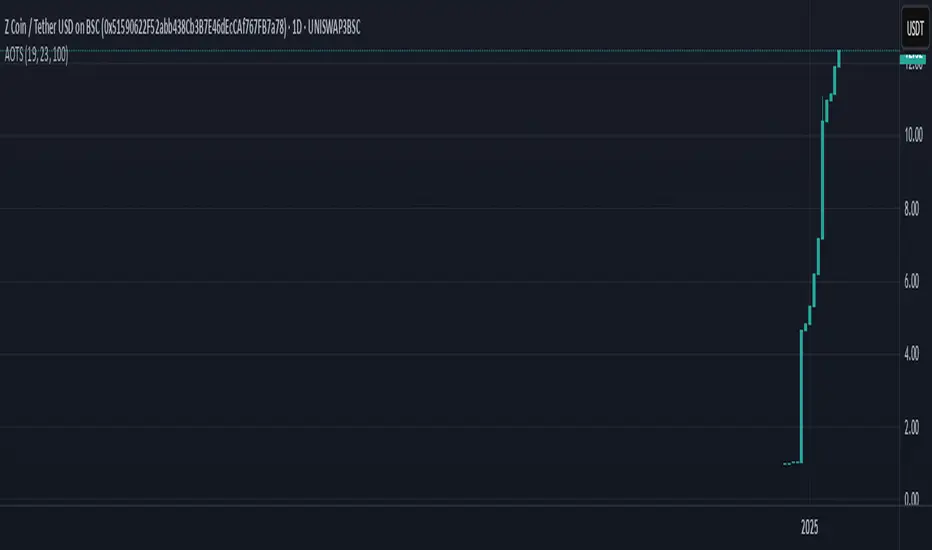This screenshot has width=932, height=550.
Task: Click the 6.00 price scale label
Action: pos(912,282)
